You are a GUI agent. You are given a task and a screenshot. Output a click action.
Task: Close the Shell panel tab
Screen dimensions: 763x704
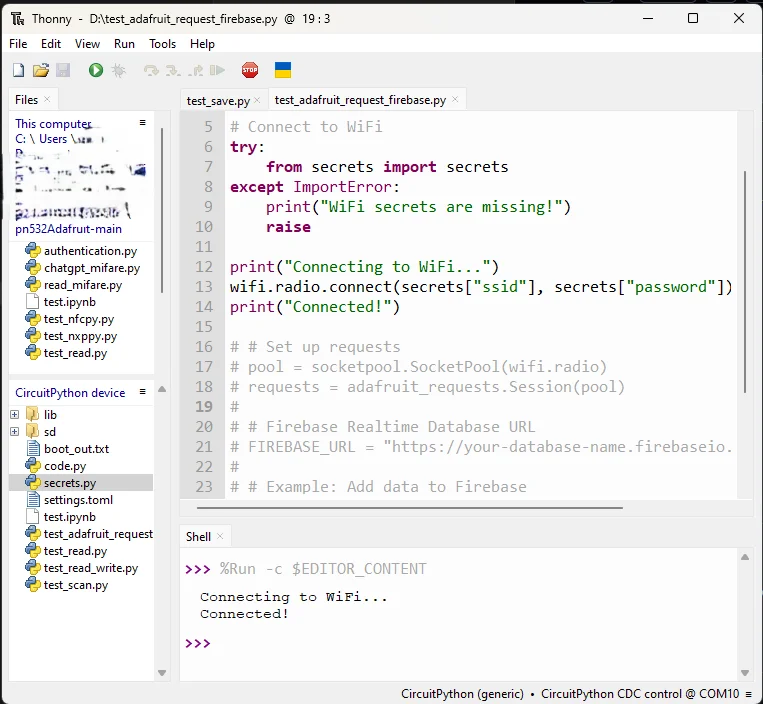pyautogui.click(x=220, y=536)
